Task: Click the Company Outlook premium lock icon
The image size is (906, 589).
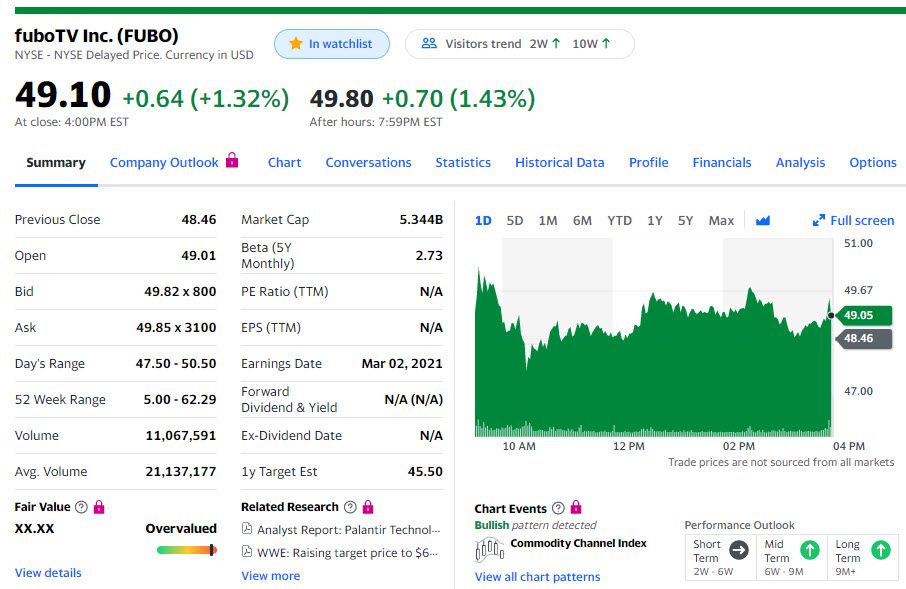Action: point(232,160)
